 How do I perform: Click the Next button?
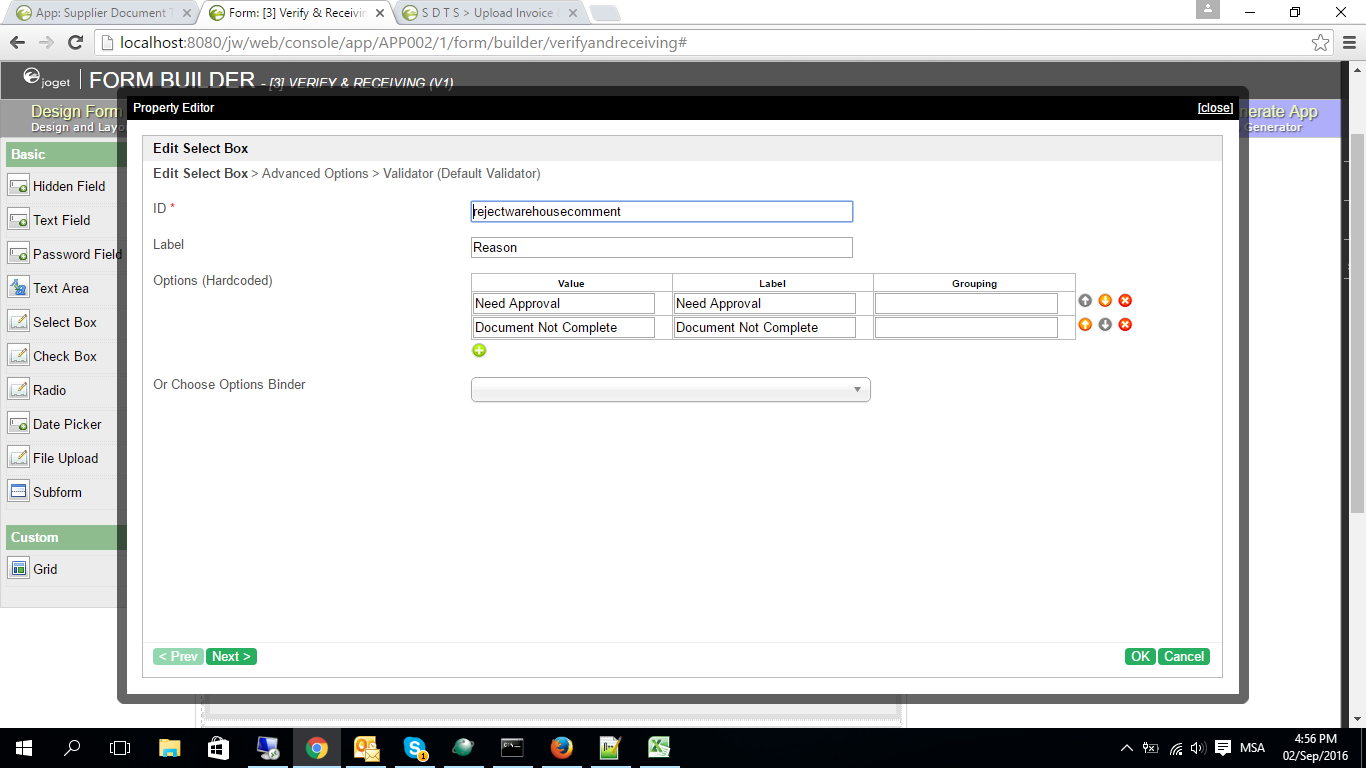click(231, 657)
